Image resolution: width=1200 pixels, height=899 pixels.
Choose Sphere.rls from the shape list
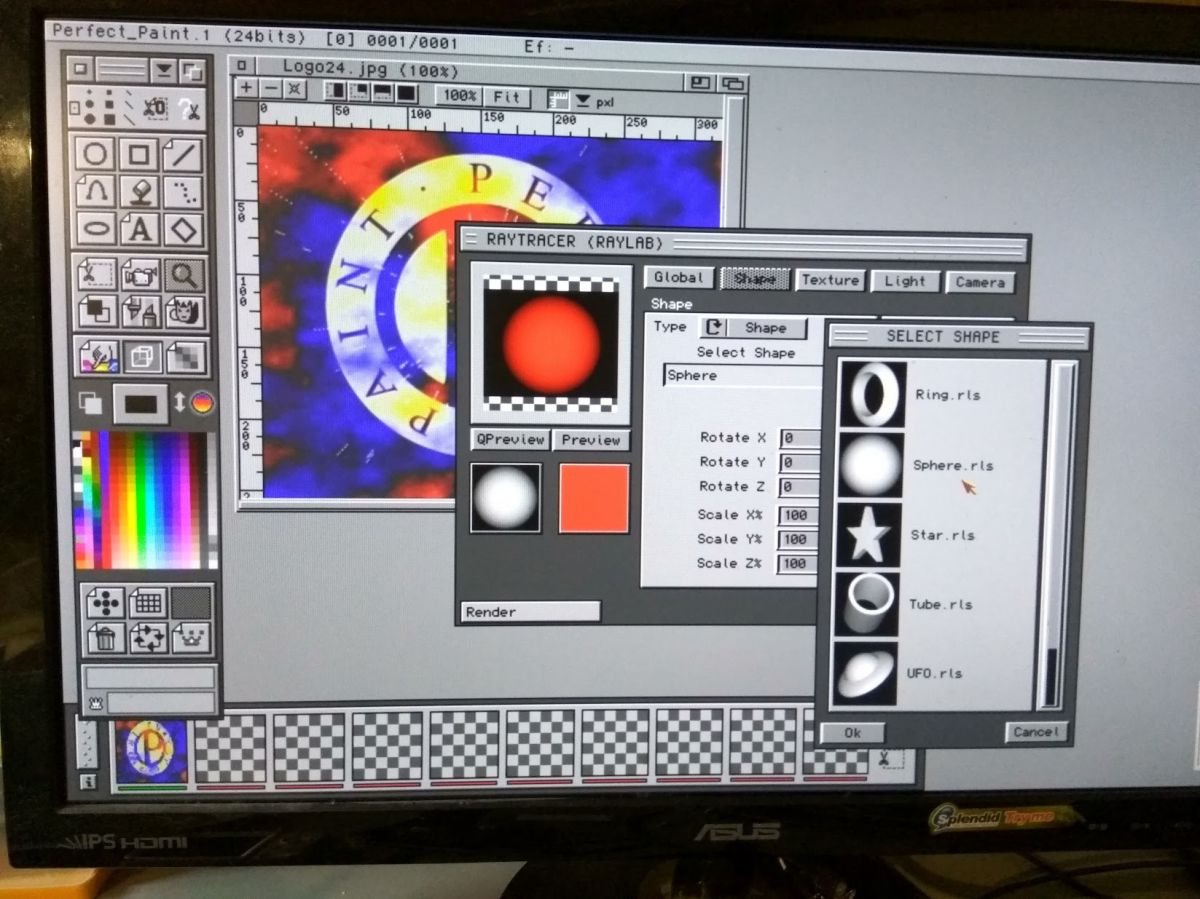953,465
